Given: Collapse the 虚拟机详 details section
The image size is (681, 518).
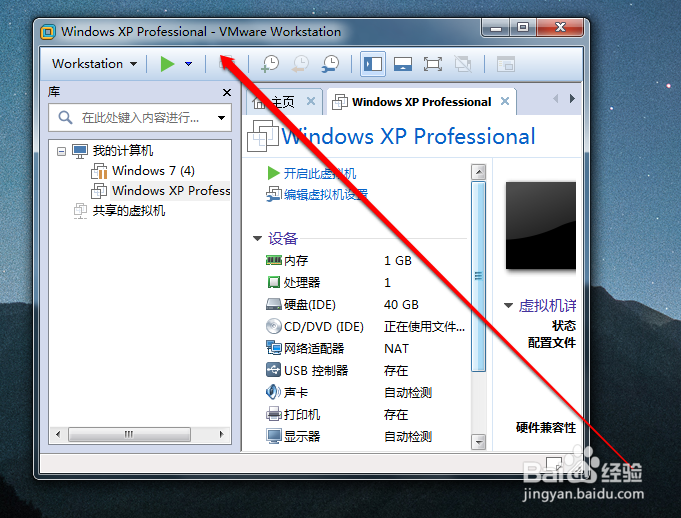Looking at the screenshot, I should point(508,306).
